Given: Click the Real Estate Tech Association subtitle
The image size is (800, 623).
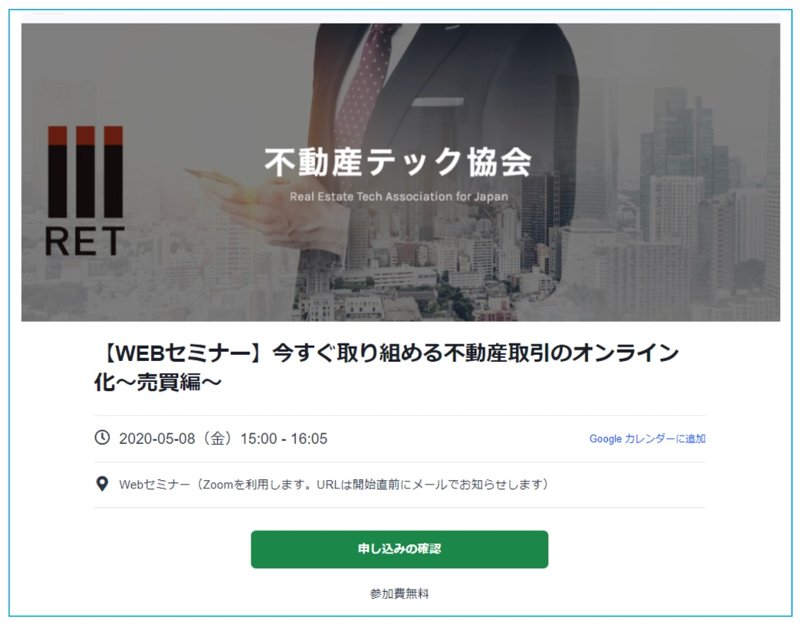Looking at the screenshot, I should pos(399,196).
